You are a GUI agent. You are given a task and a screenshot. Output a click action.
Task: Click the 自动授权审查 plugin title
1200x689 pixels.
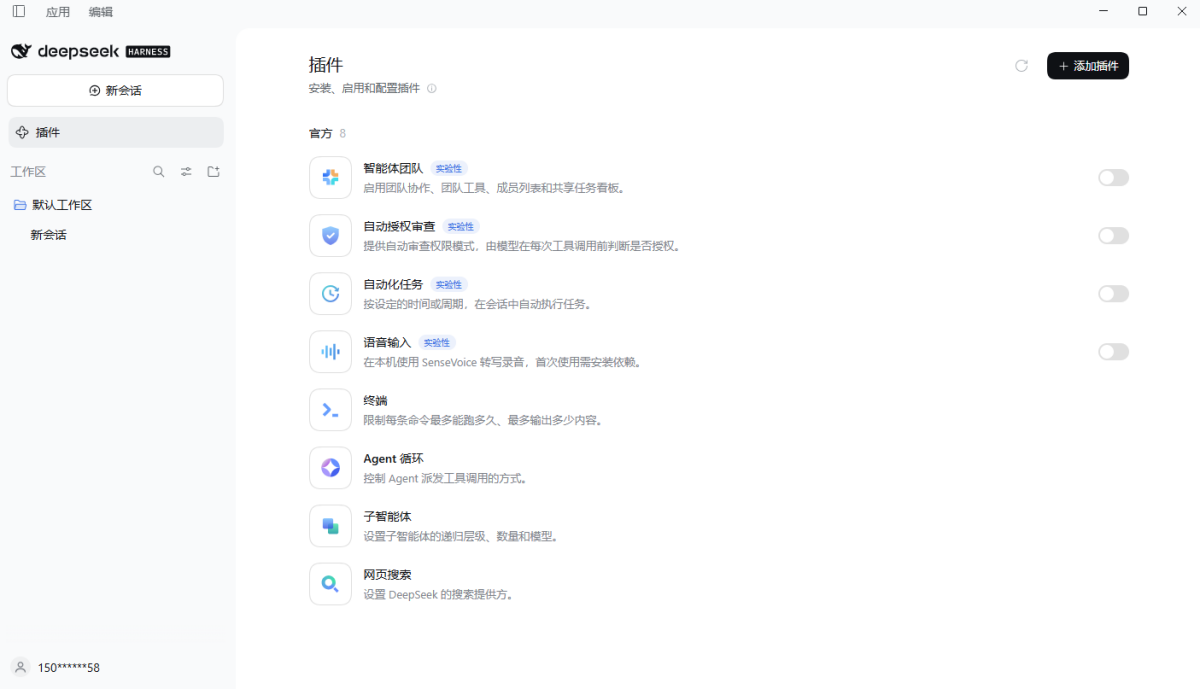point(399,227)
